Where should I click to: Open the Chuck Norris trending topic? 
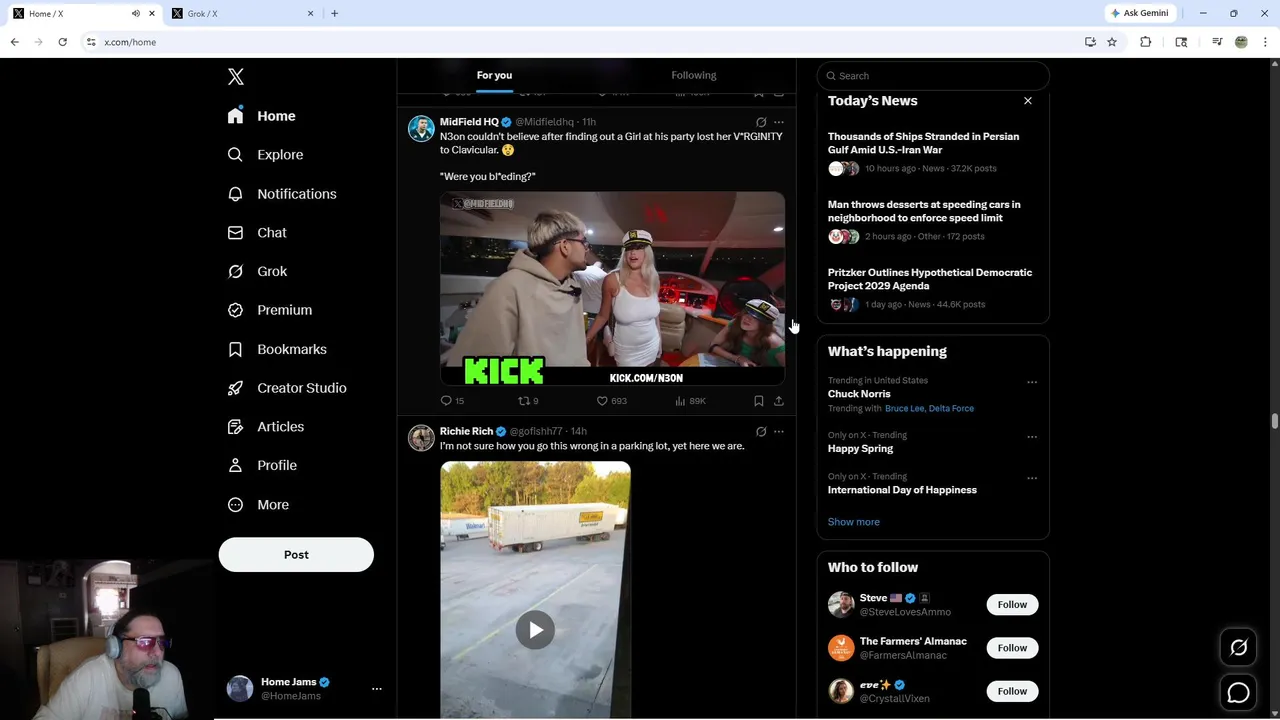coord(859,394)
